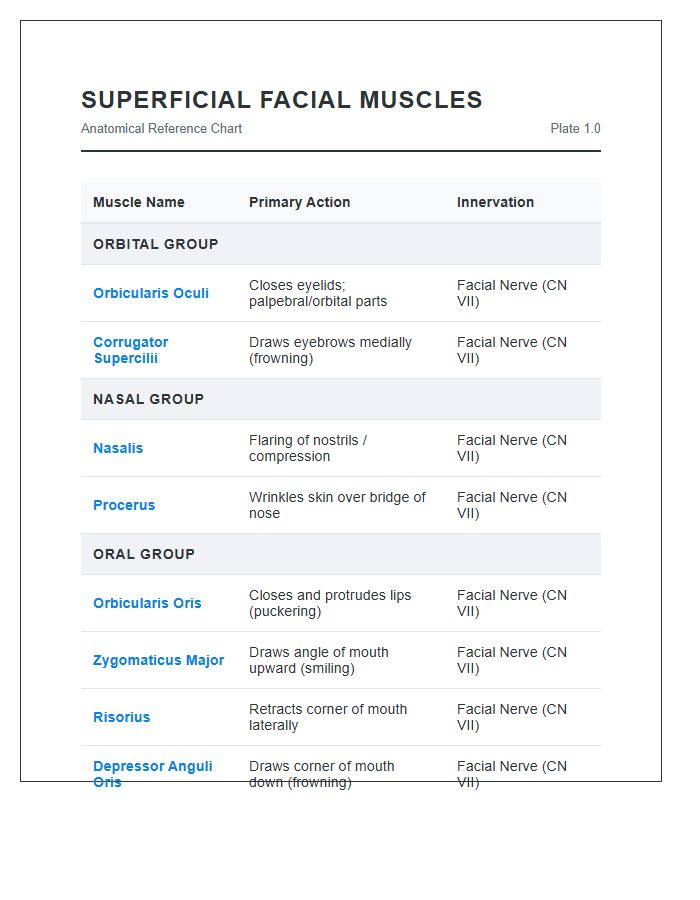Open the Zygomaticus Major link
The height and width of the screenshot is (900, 700).
158,660
